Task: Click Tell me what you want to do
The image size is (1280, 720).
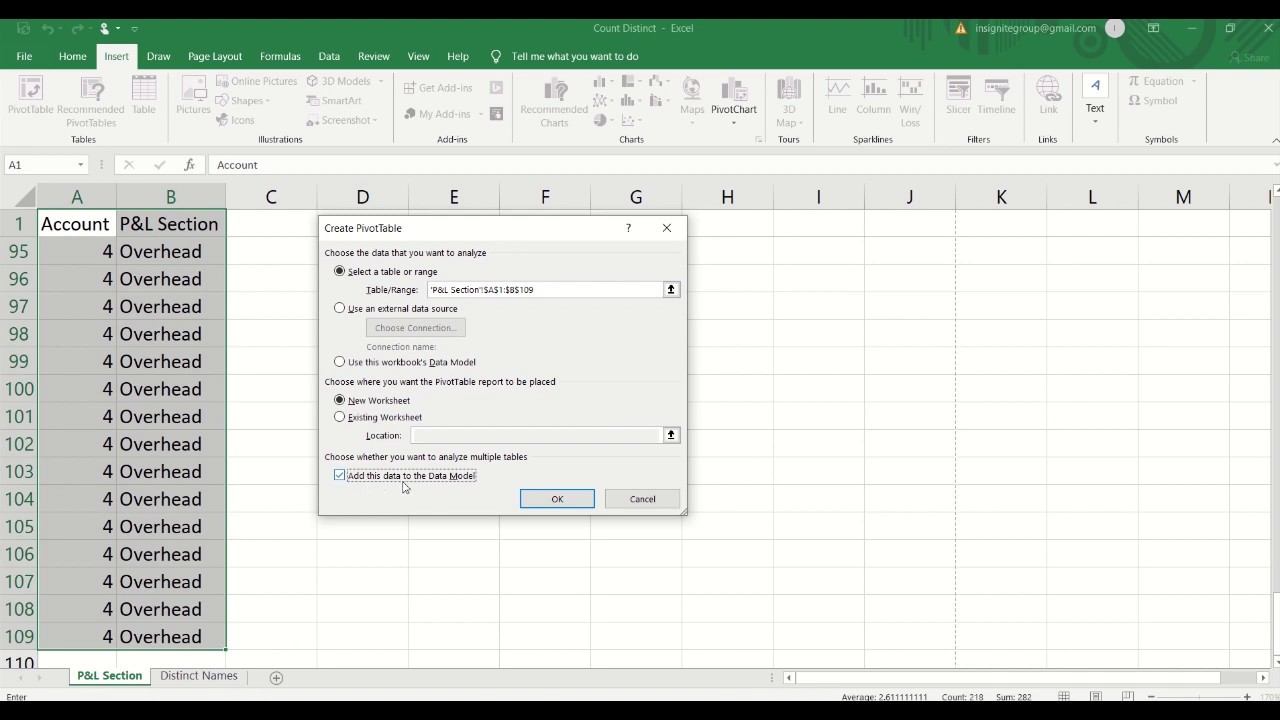Action: 574,56
